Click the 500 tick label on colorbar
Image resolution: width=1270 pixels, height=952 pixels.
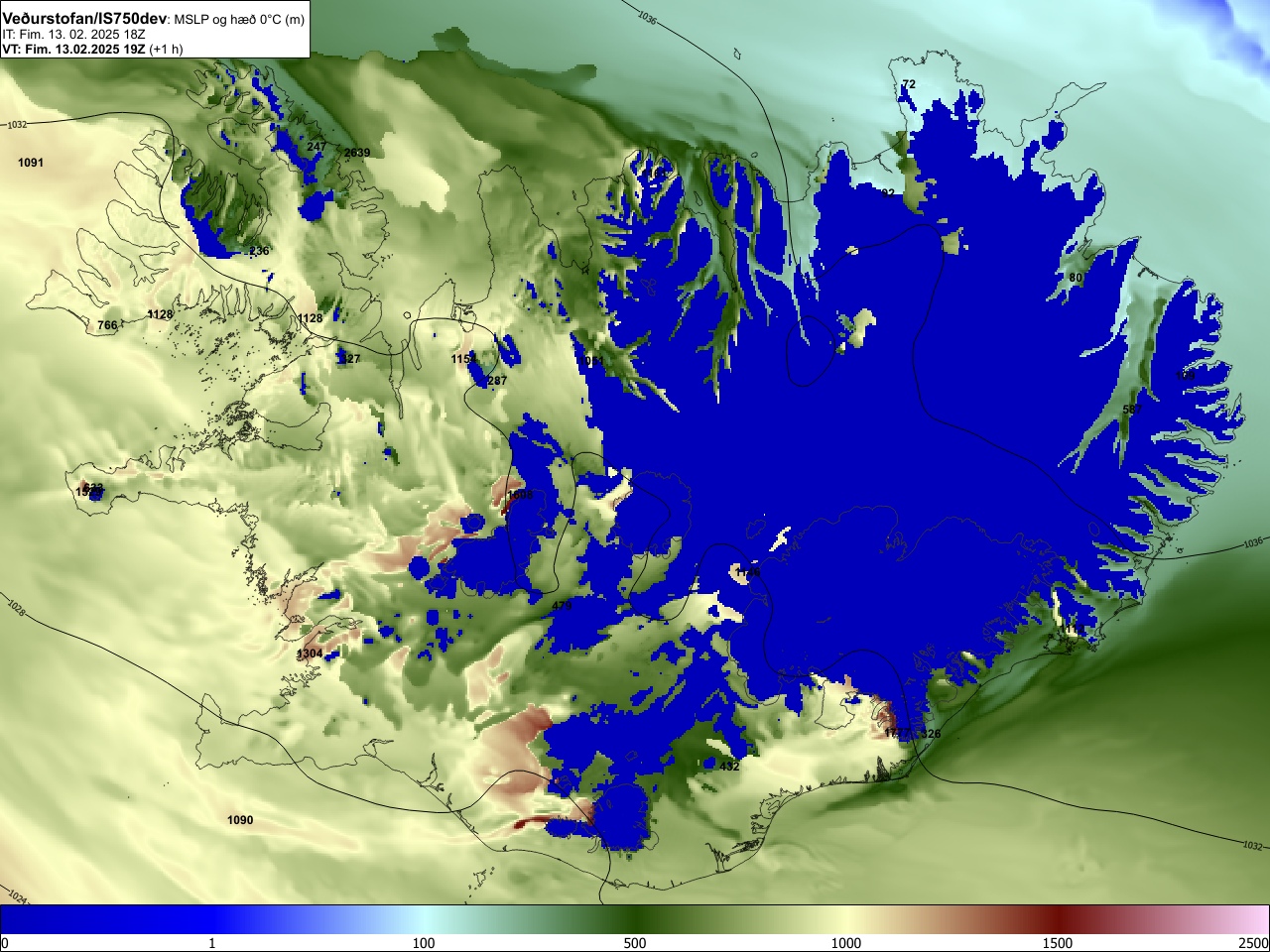coord(635,943)
